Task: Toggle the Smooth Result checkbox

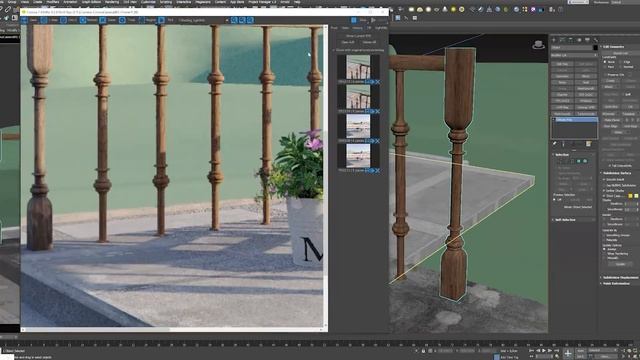Action: 604,180
